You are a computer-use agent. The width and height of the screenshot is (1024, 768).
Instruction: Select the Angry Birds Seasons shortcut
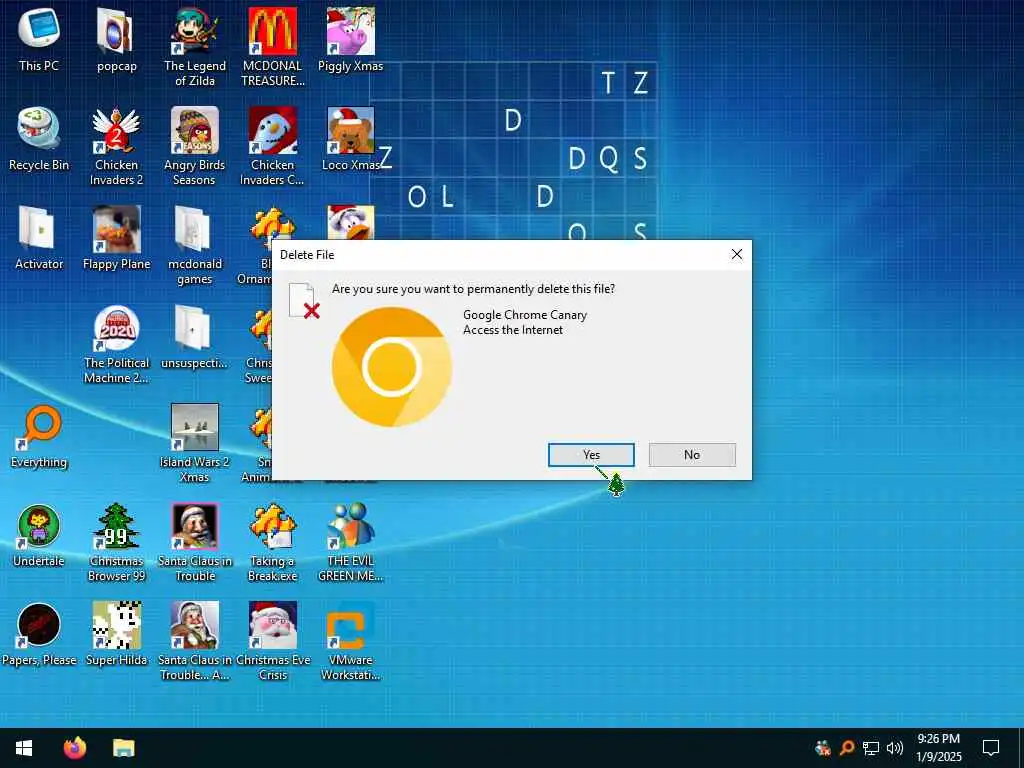(x=195, y=146)
